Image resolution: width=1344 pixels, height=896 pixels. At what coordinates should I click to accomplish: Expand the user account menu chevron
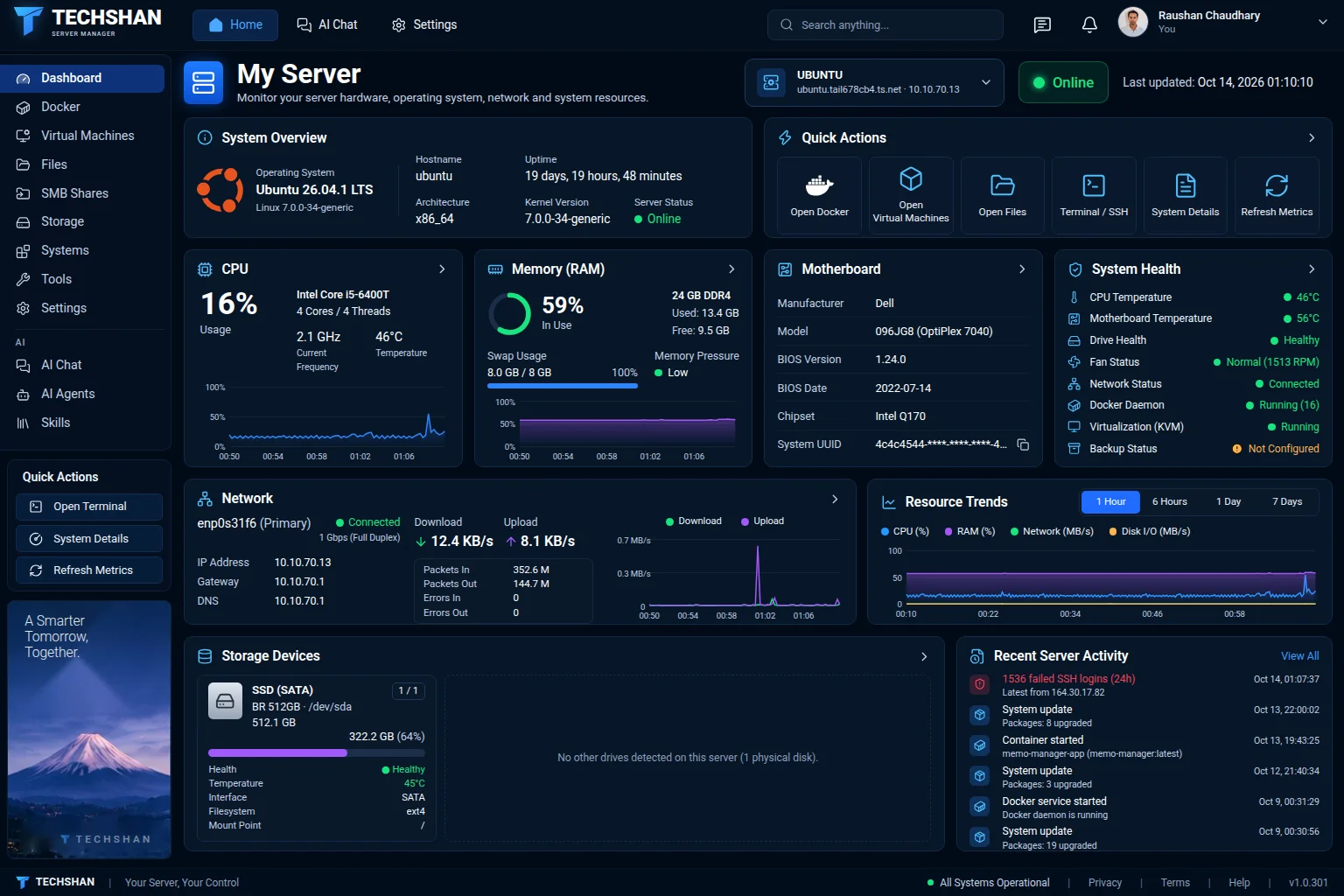pos(1322,23)
